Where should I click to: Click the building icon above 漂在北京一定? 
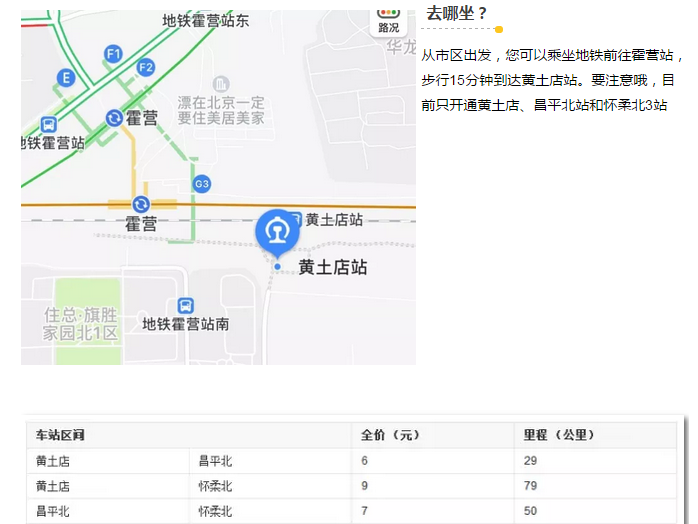point(222,82)
